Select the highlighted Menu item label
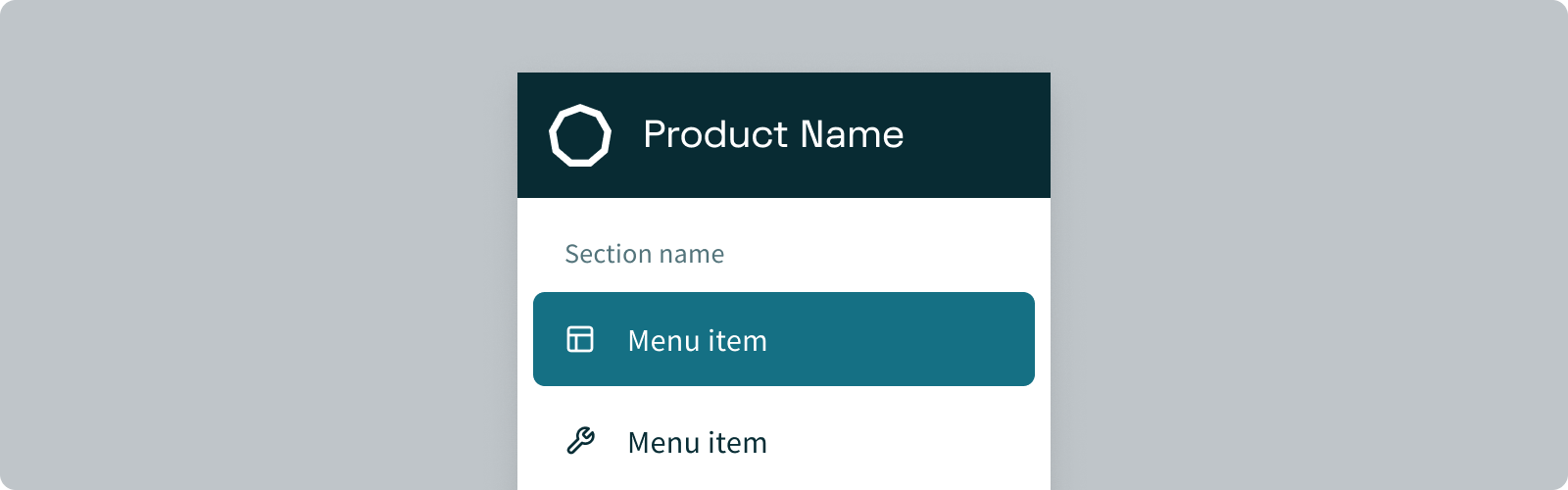The image size is (1568, 490). point(697,341)
